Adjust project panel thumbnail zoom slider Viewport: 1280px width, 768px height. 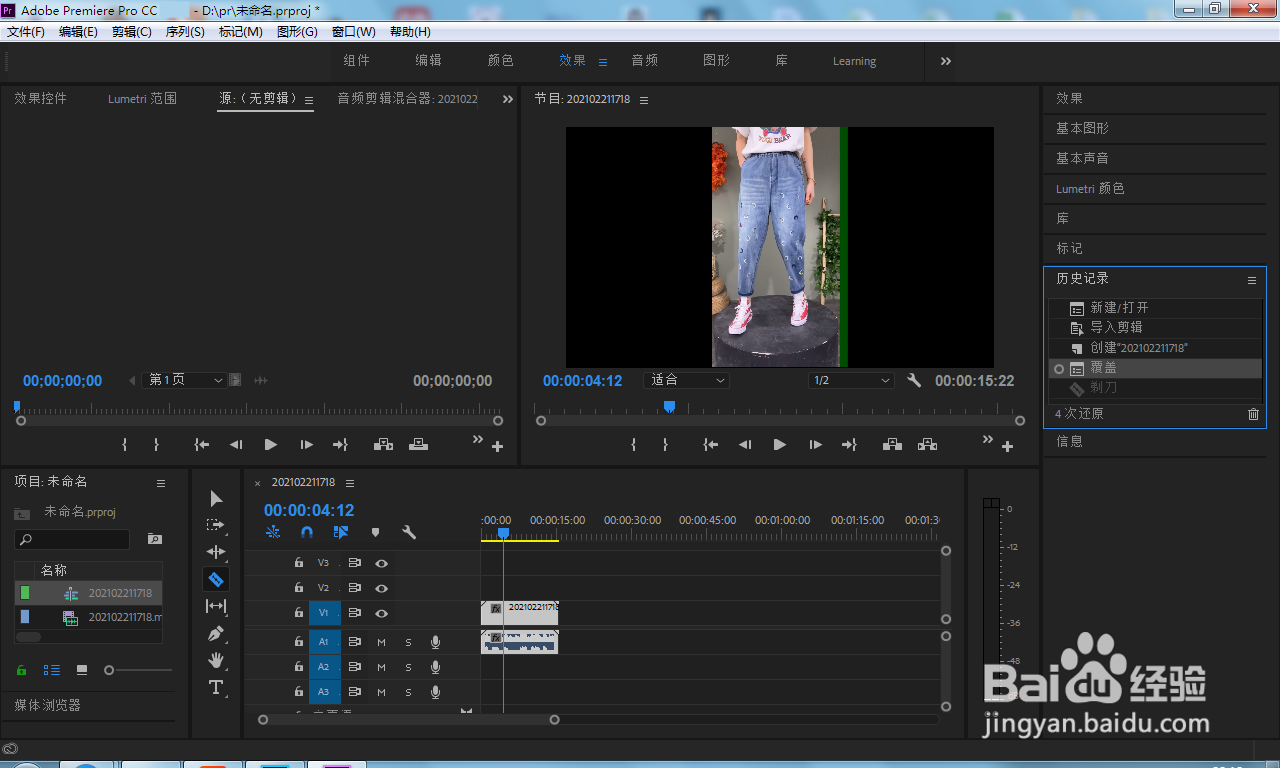click(109, 670)
